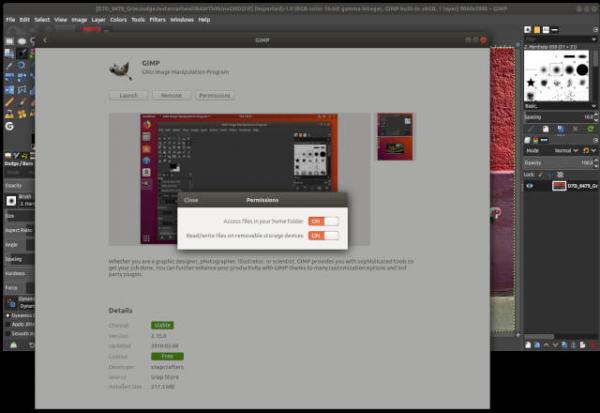Open the brushes tab icon in dock

pyautogui.click(x=528, y=29)
